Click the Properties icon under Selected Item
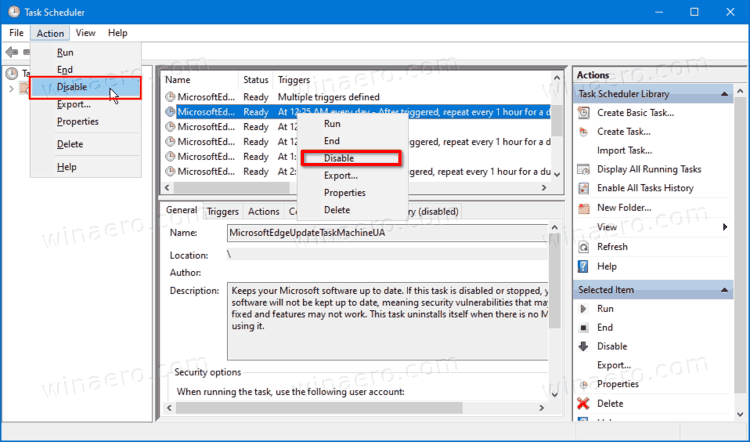750x442 pixels. click(584, 385)
